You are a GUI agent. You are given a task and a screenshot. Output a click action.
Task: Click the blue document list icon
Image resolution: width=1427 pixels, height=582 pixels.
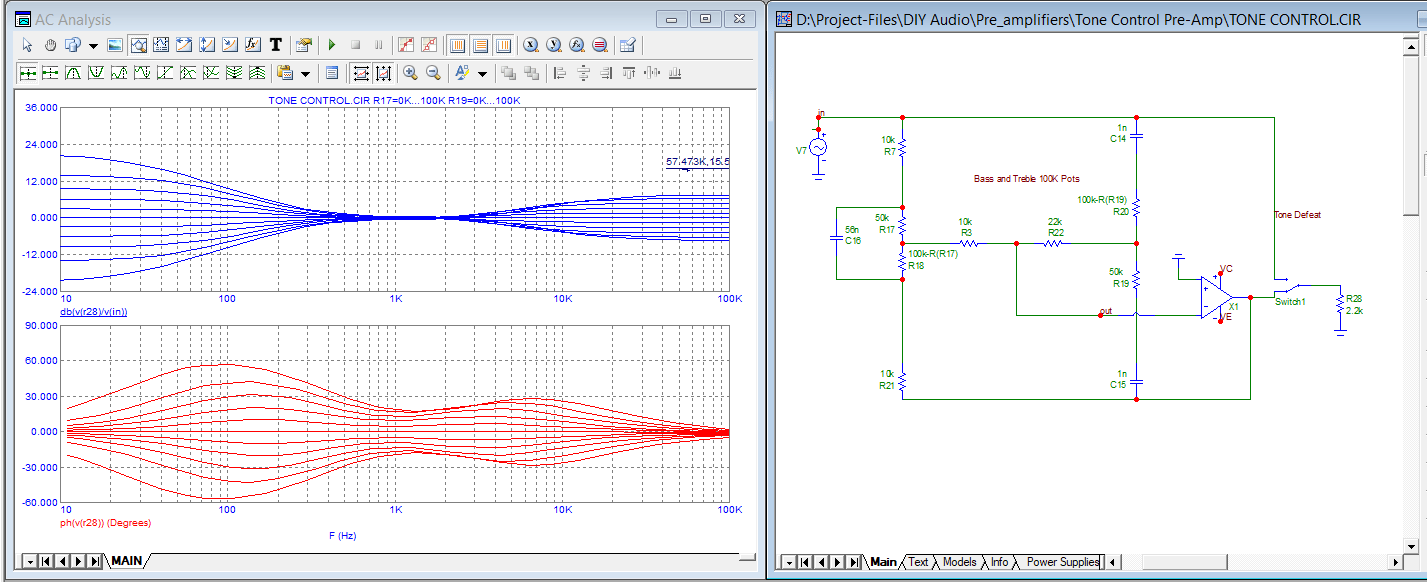tap(332, 73)
